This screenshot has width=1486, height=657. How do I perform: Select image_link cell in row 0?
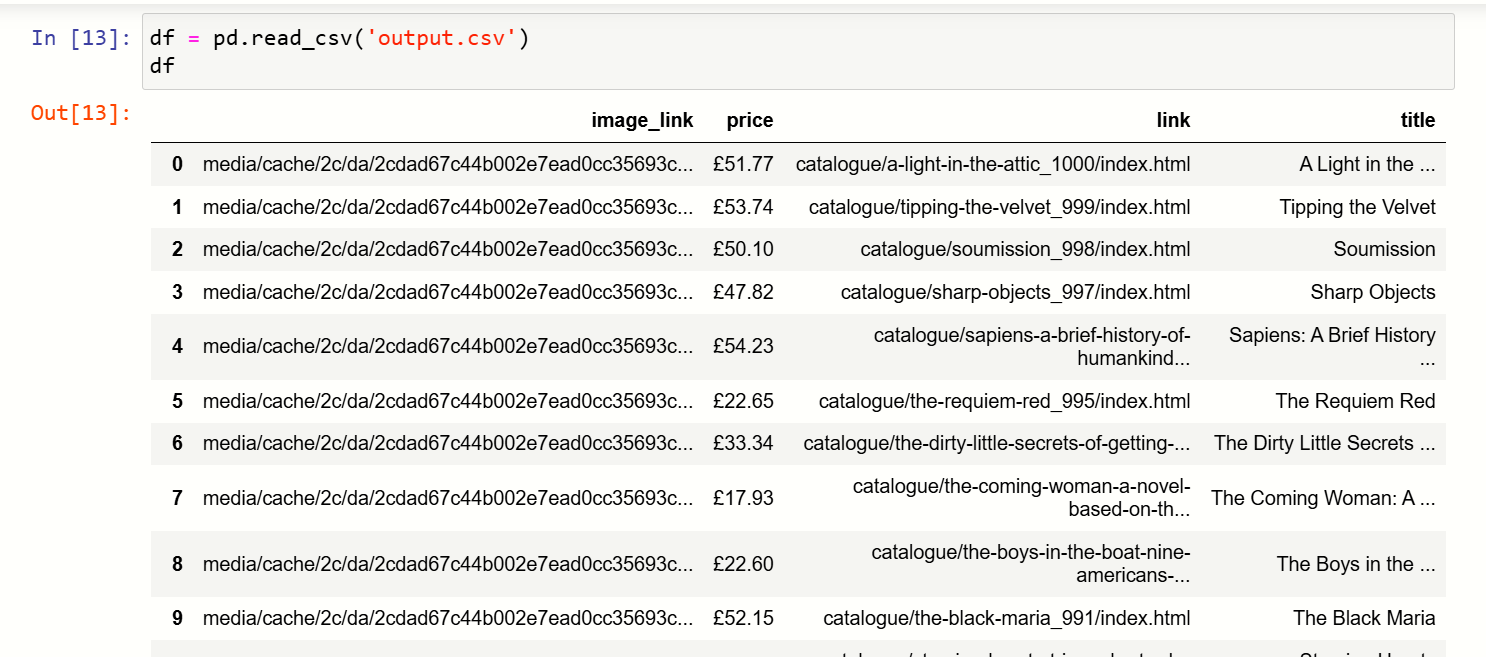point(448,164)
